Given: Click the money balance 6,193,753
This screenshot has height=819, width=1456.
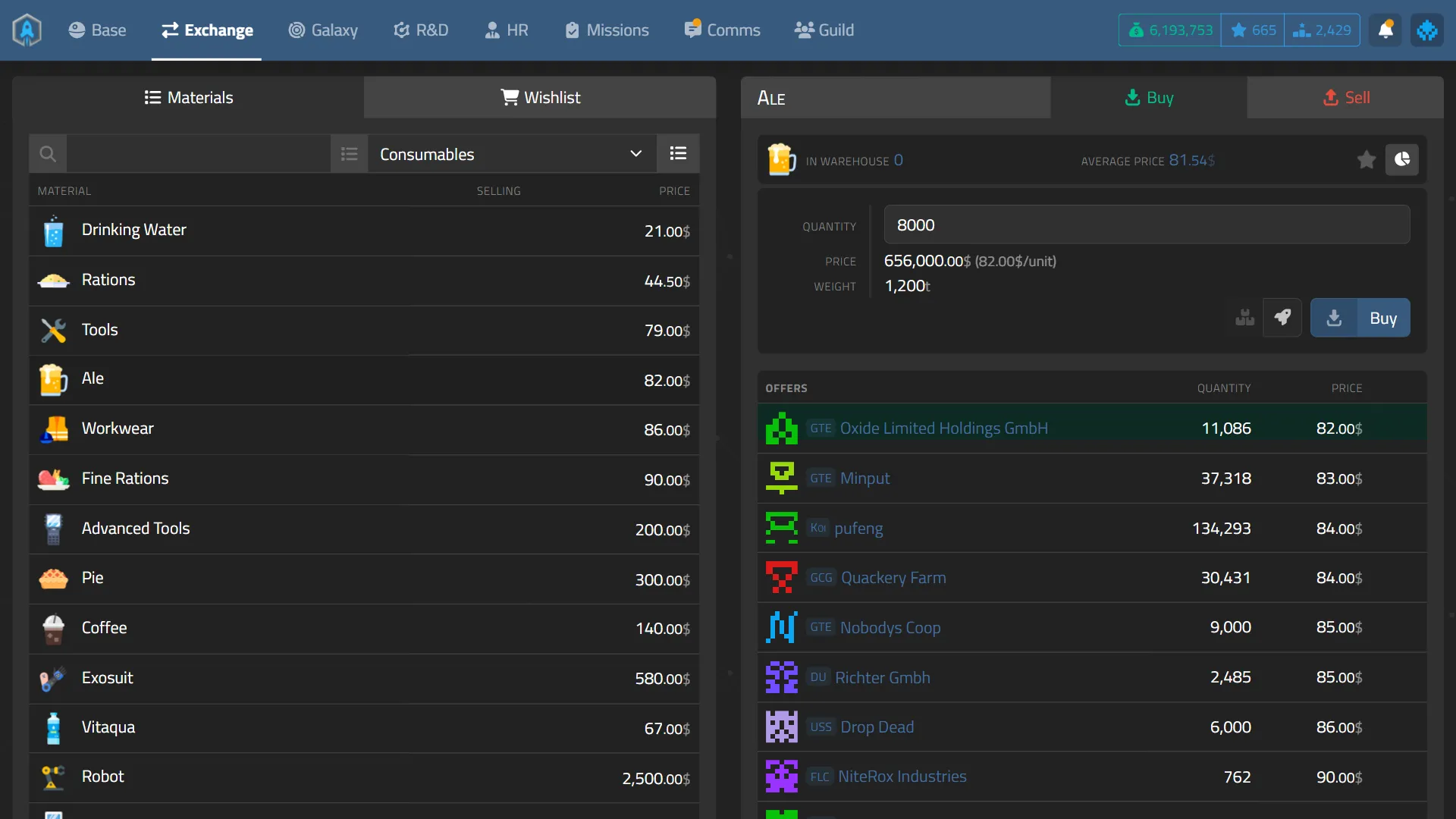Looking at the screenshot, I should 1170,30.
